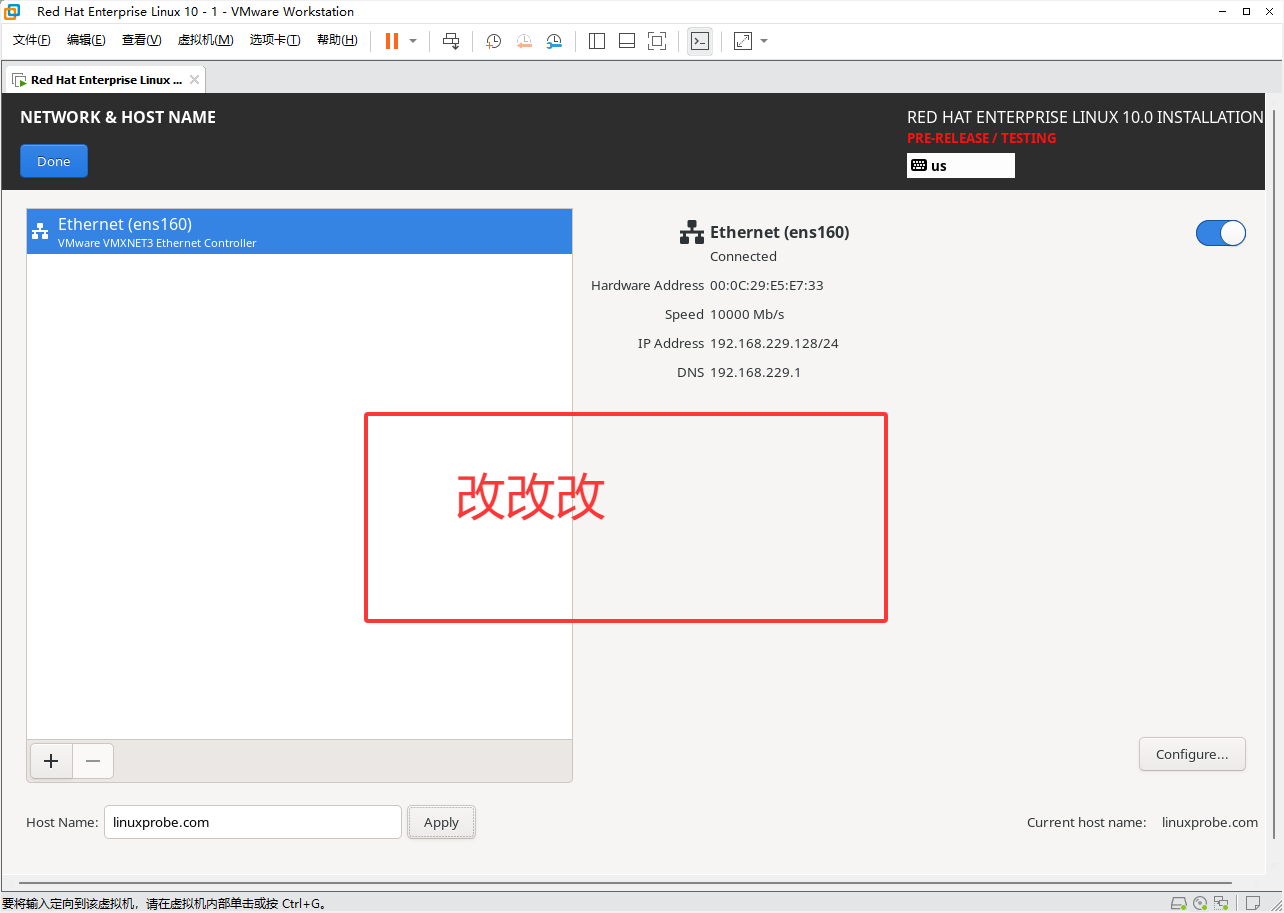Toggle the thumbnail bar layout icon
This screenshot has width=1284, height=913.
click(627, 41)
